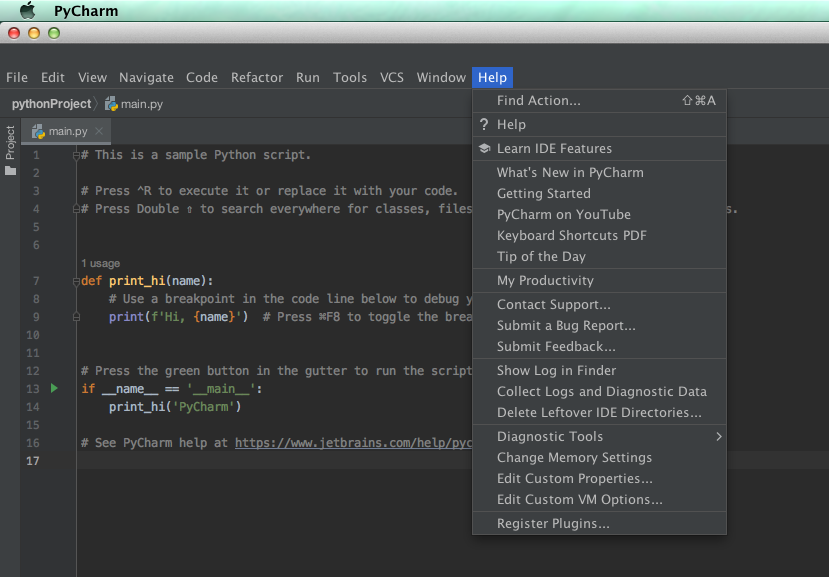Open the File menu
This screenshot has width=829, height=577.
pos(17,77)
